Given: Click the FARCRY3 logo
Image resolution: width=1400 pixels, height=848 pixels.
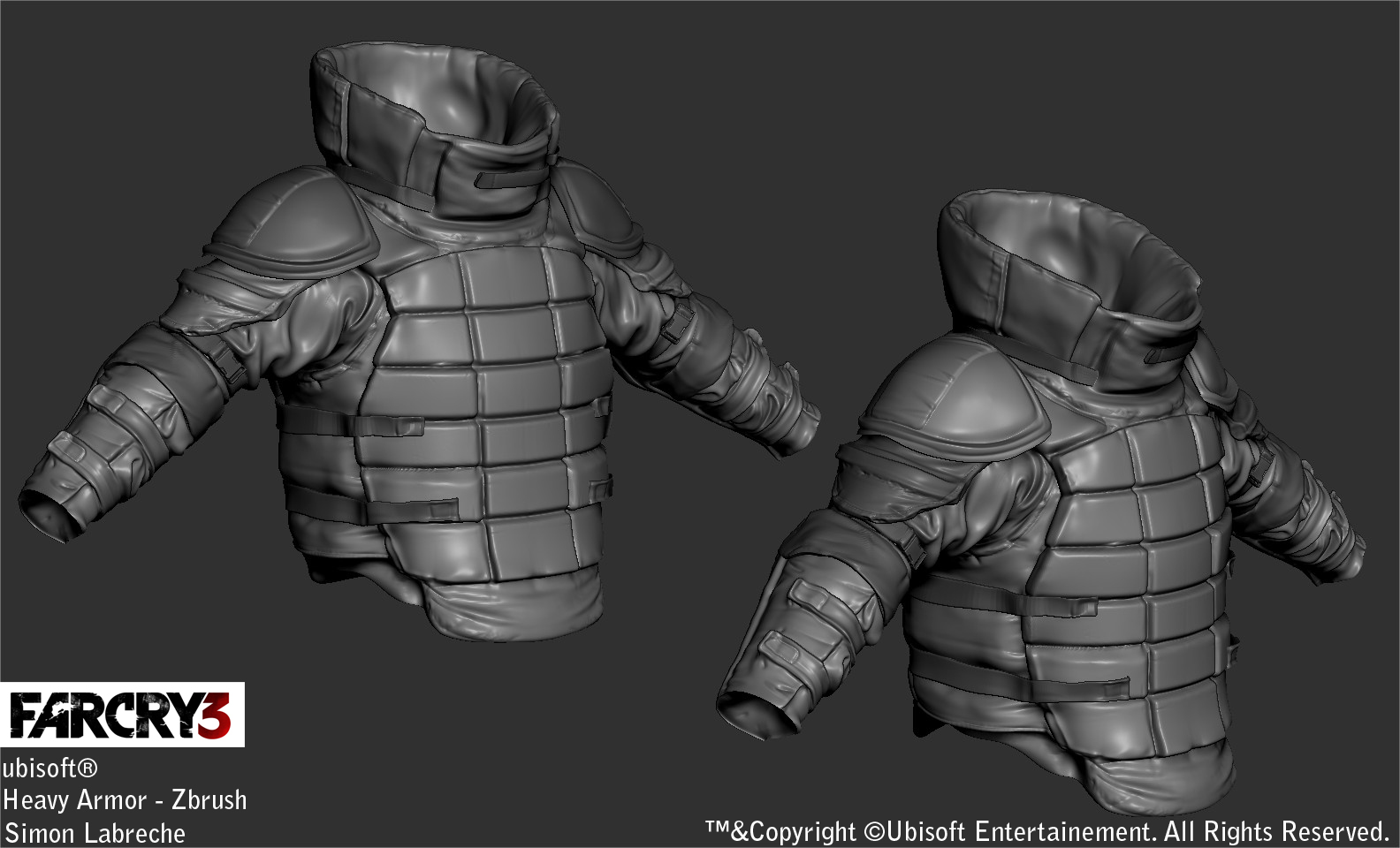Looking at the screenshot, I should [x=122, y=715].
